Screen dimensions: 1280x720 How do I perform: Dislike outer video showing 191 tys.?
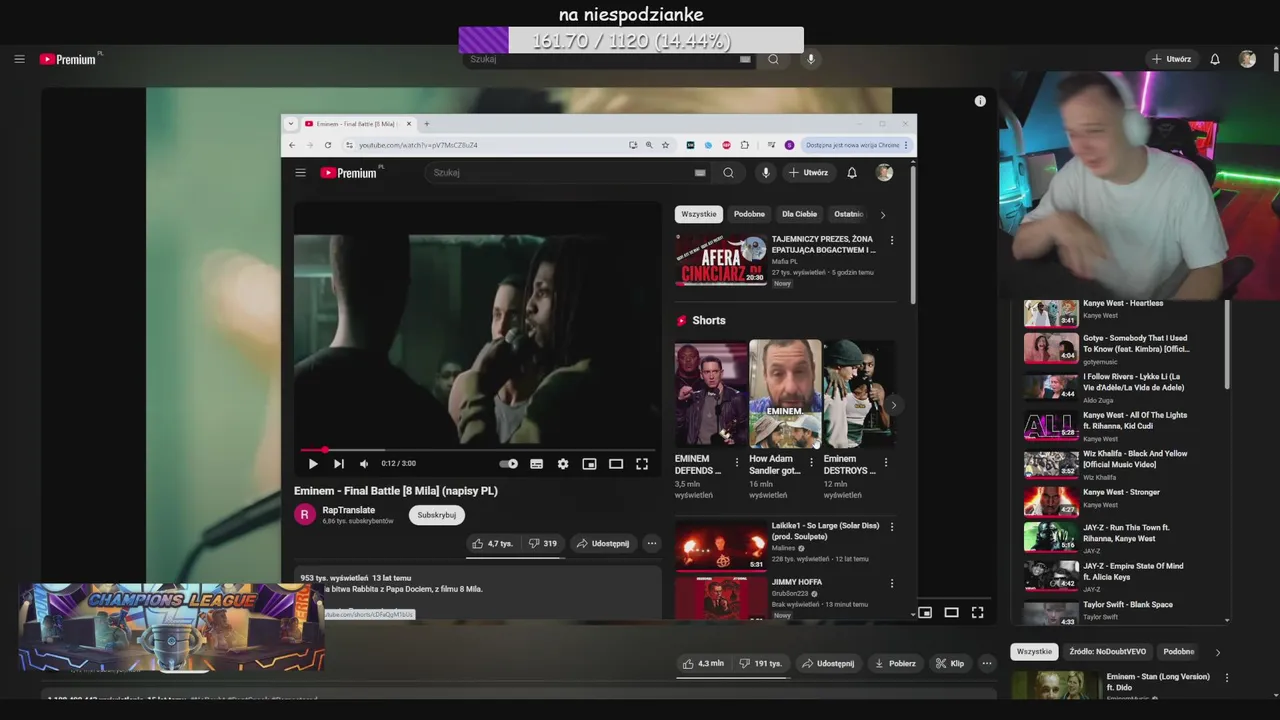[x=761, y=664]
